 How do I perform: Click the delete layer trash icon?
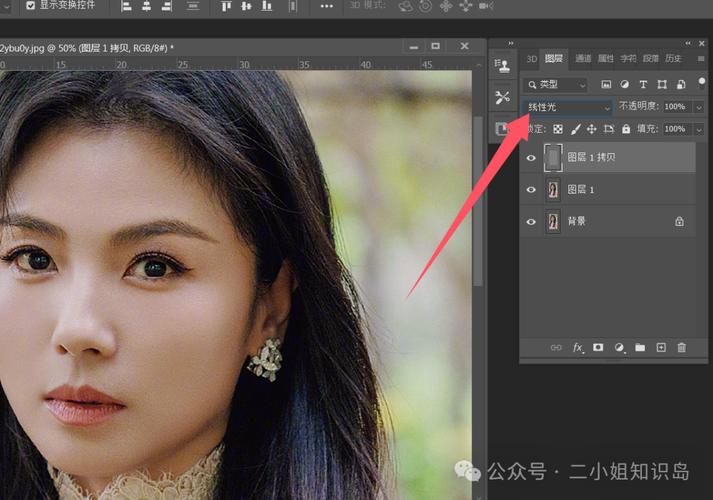(x=682, y=348)
